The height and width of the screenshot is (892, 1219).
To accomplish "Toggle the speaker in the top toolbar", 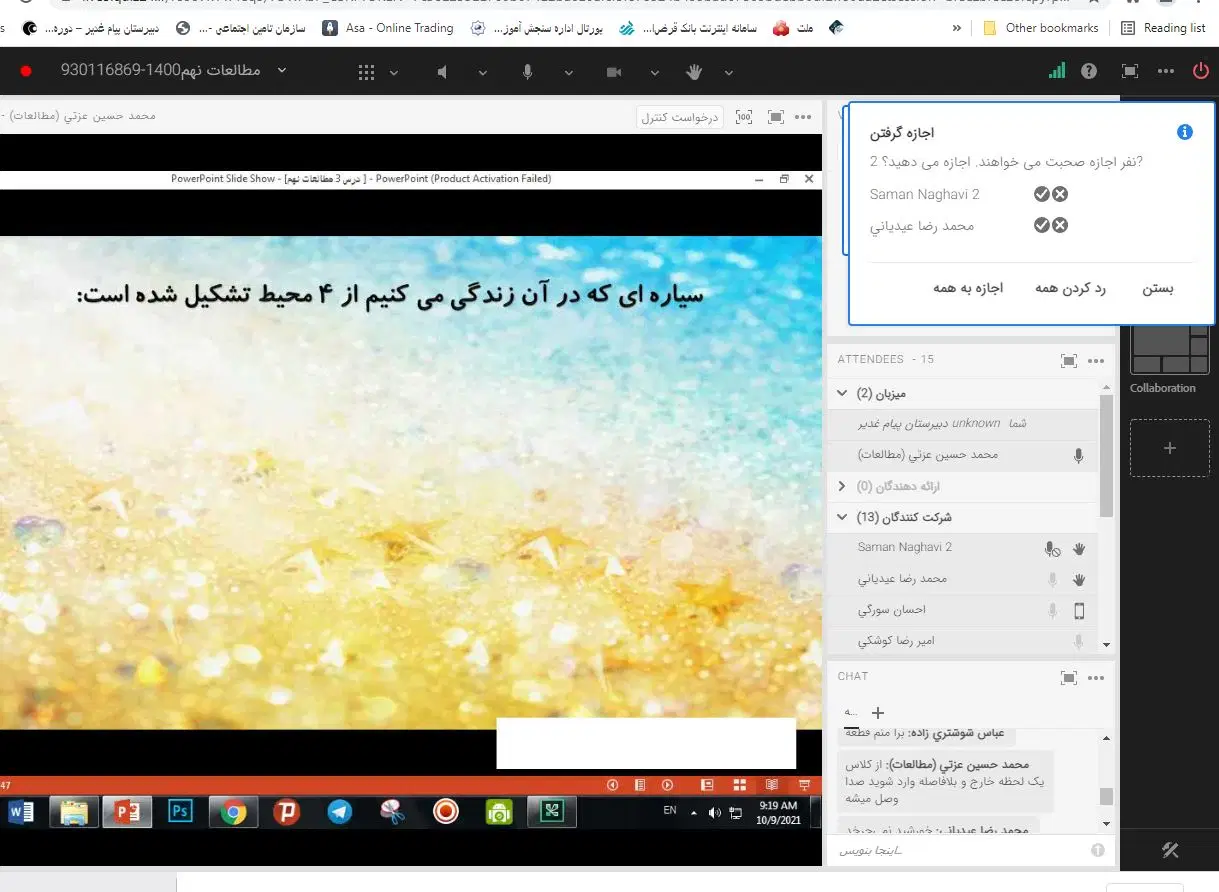I will click(443, 72).
